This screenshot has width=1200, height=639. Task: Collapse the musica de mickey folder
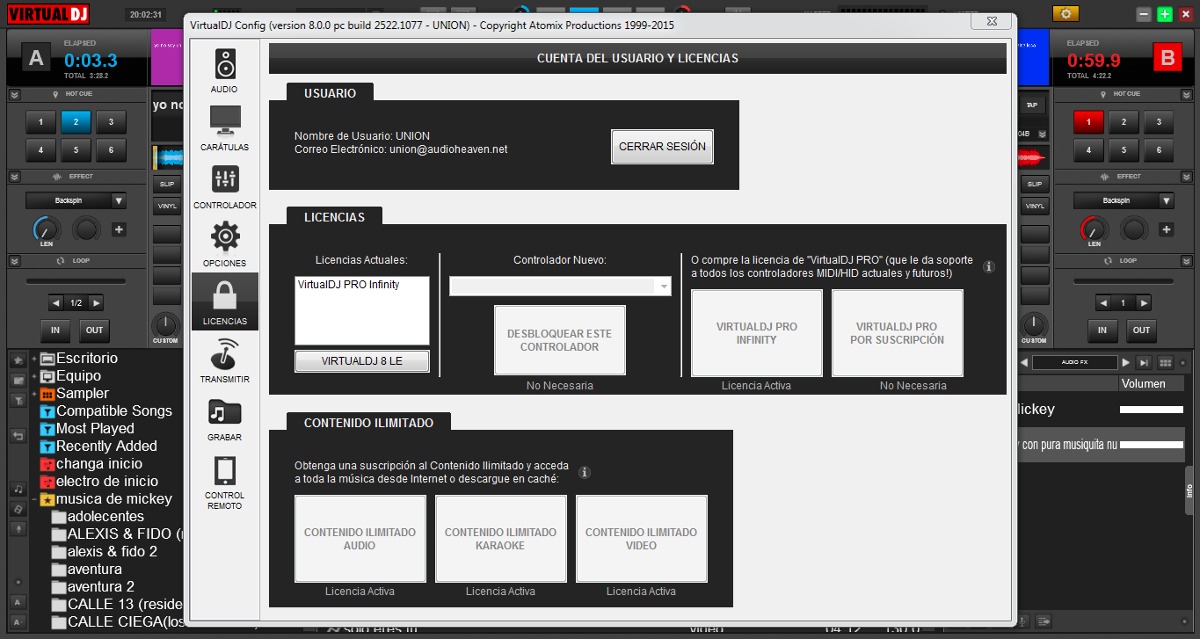(x=34, y=499)
